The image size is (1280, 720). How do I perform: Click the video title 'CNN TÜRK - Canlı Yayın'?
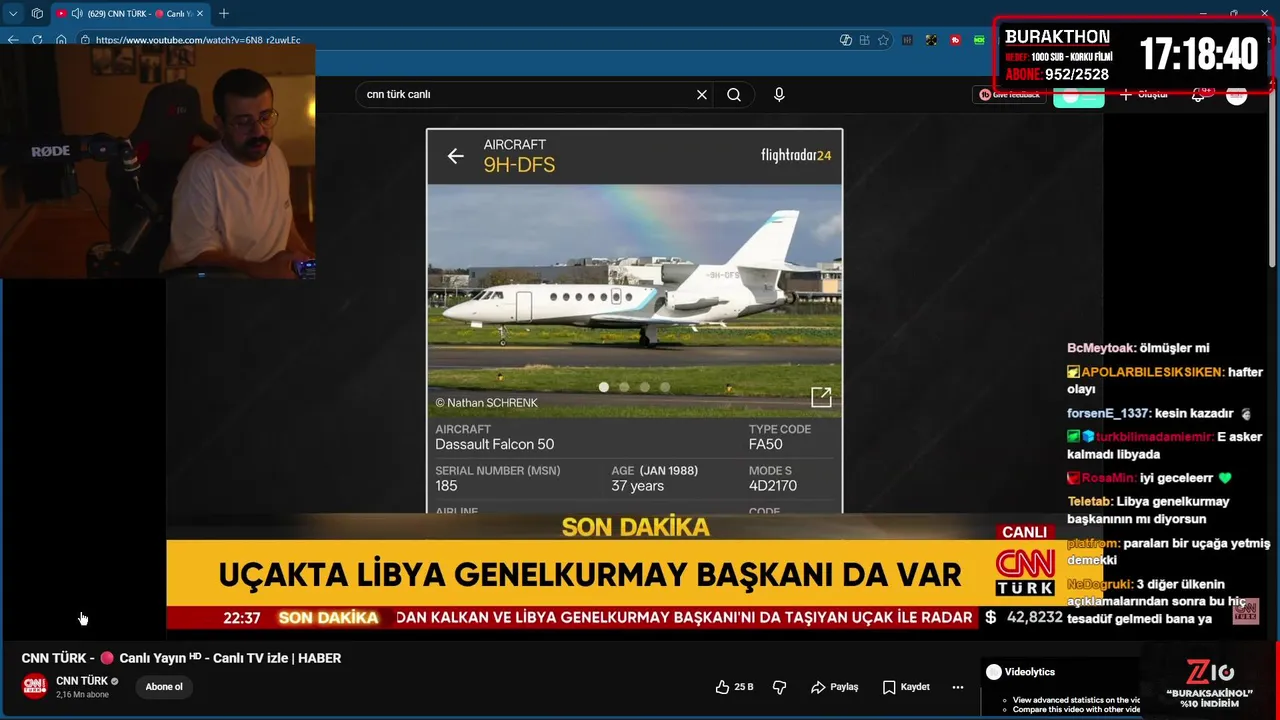pos(181,658)
